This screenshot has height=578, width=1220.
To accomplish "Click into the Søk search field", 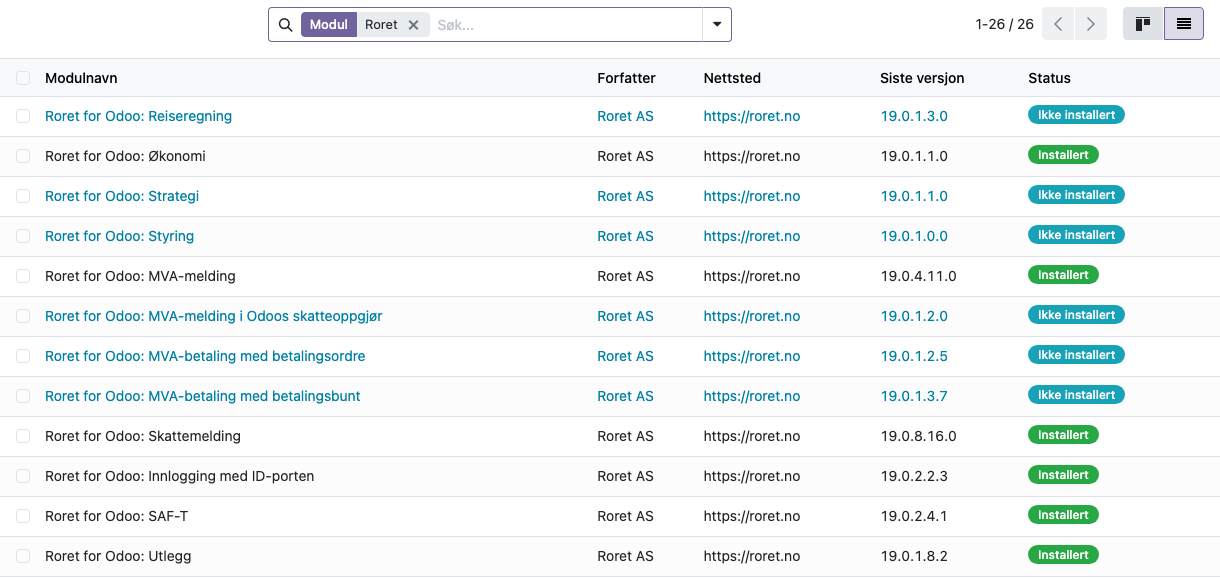I will [x=566, y=25].
